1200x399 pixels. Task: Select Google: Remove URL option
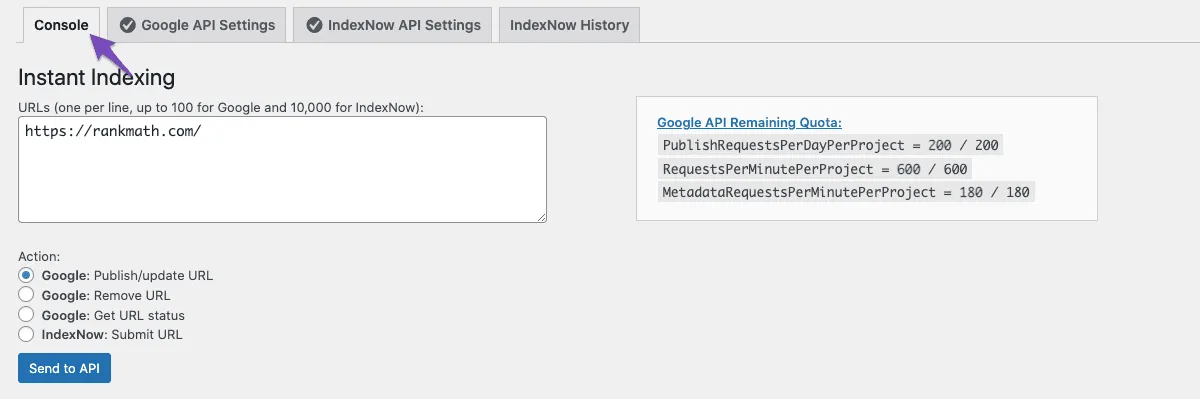27,295
